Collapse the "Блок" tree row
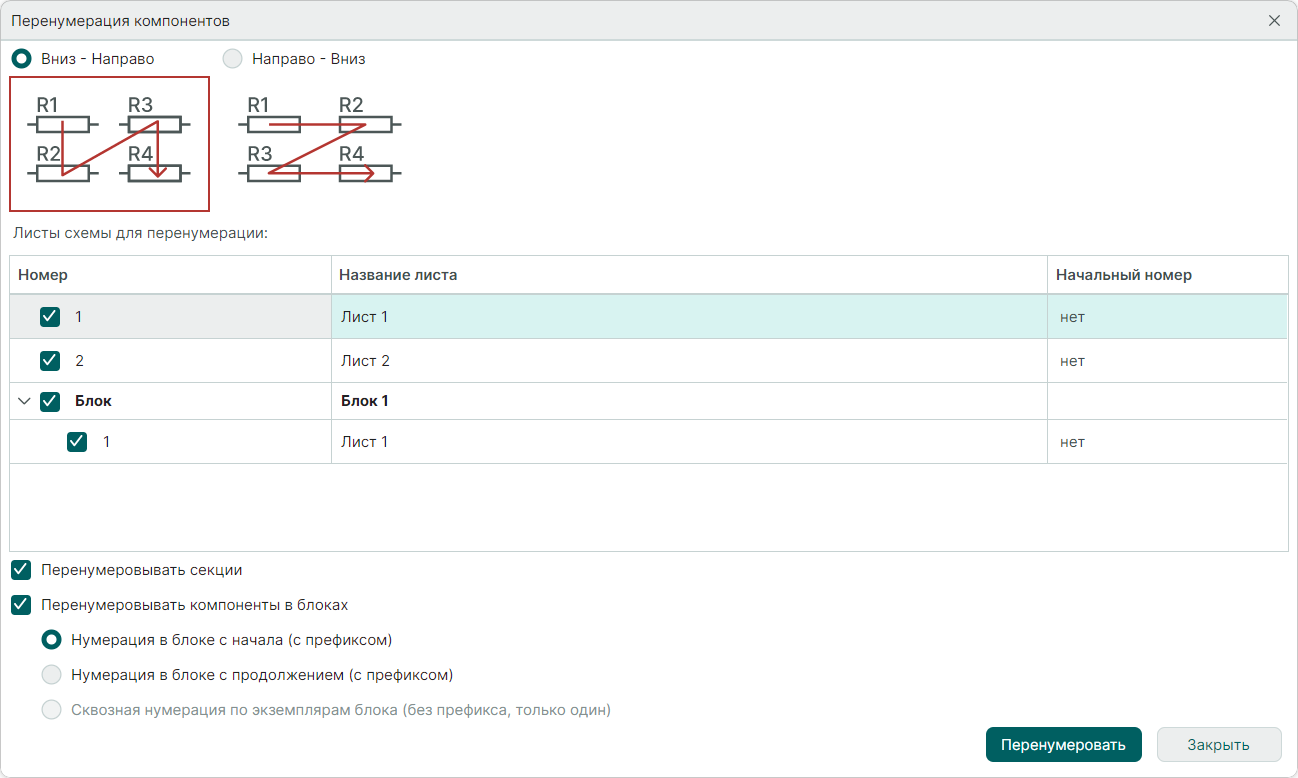 click(x=25, y=401)
